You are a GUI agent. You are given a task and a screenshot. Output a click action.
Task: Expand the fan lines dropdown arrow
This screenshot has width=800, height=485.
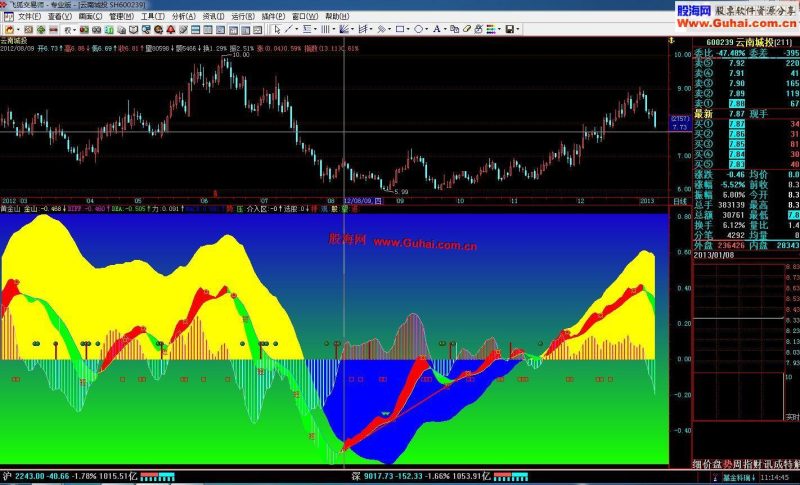click(353, 30)
